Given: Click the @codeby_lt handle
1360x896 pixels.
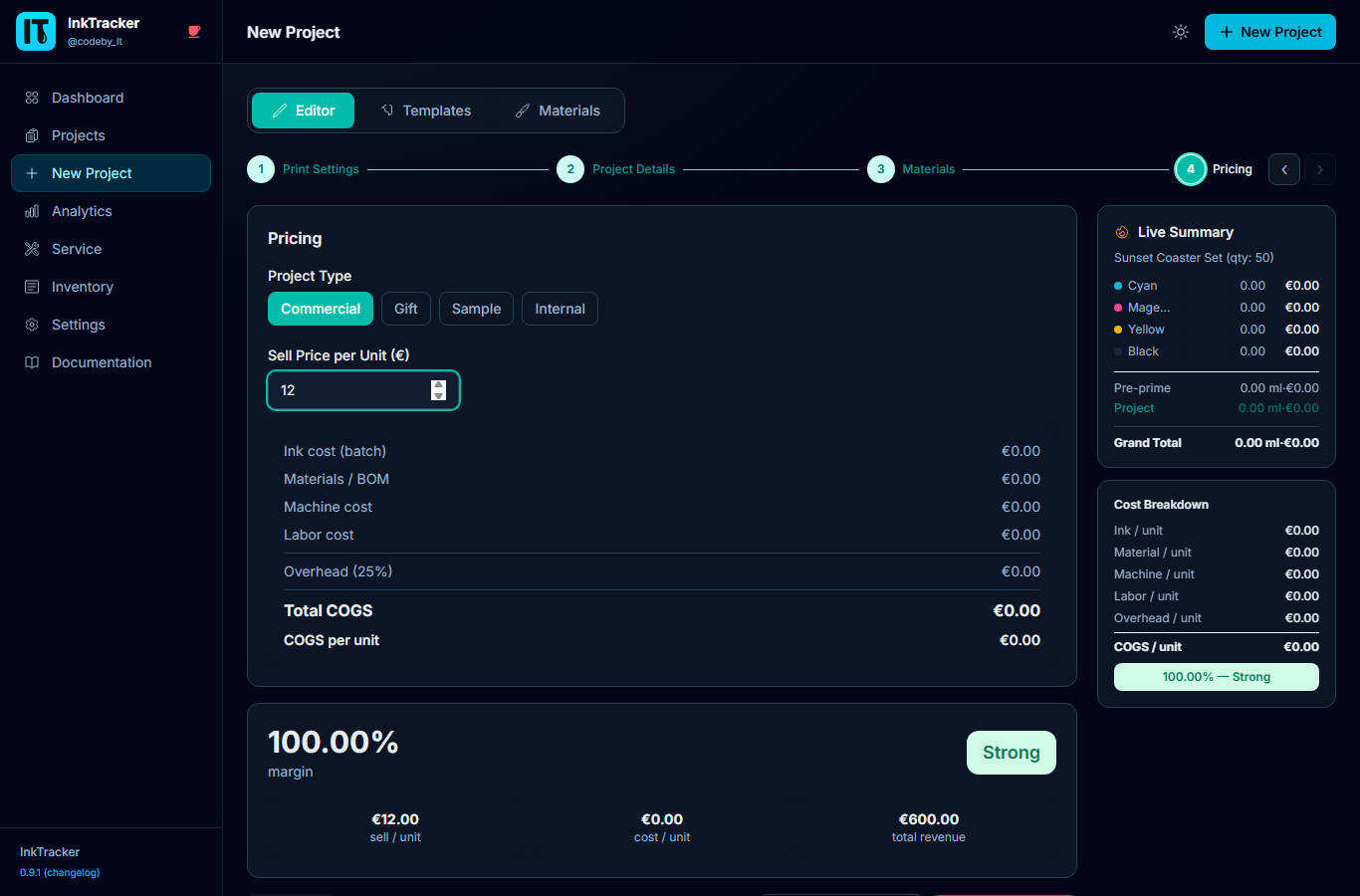Looking at the screenshot, I should click(95, 42).
